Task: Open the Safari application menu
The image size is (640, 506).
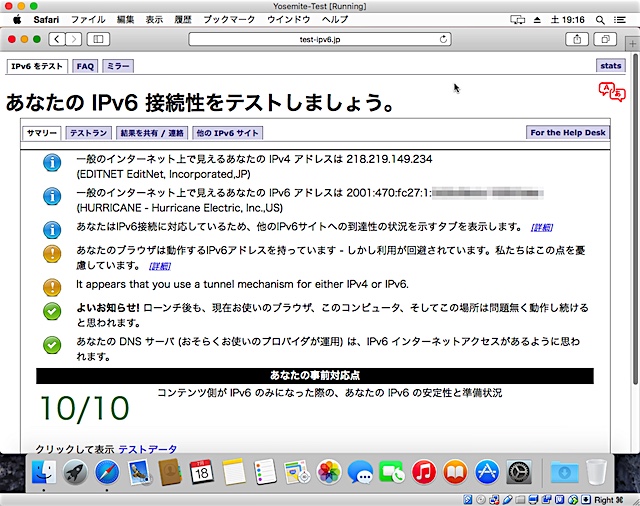Action: (46, 20)
